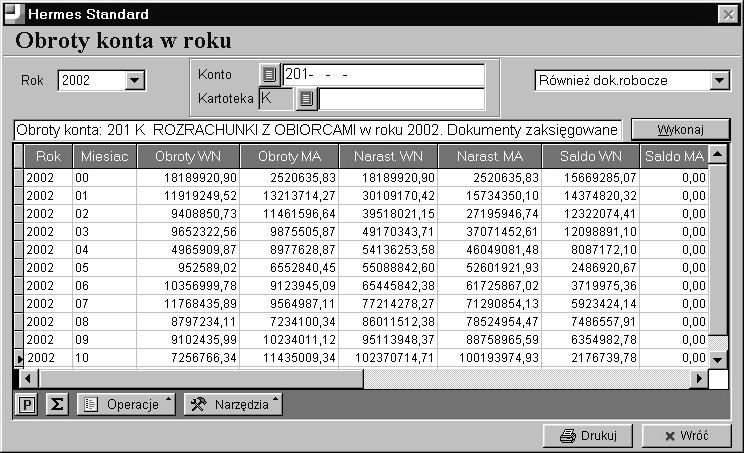Click cell 8797234,11 in Obroty WN
This screenshot has width=744, height=453.
click(188, 322)
